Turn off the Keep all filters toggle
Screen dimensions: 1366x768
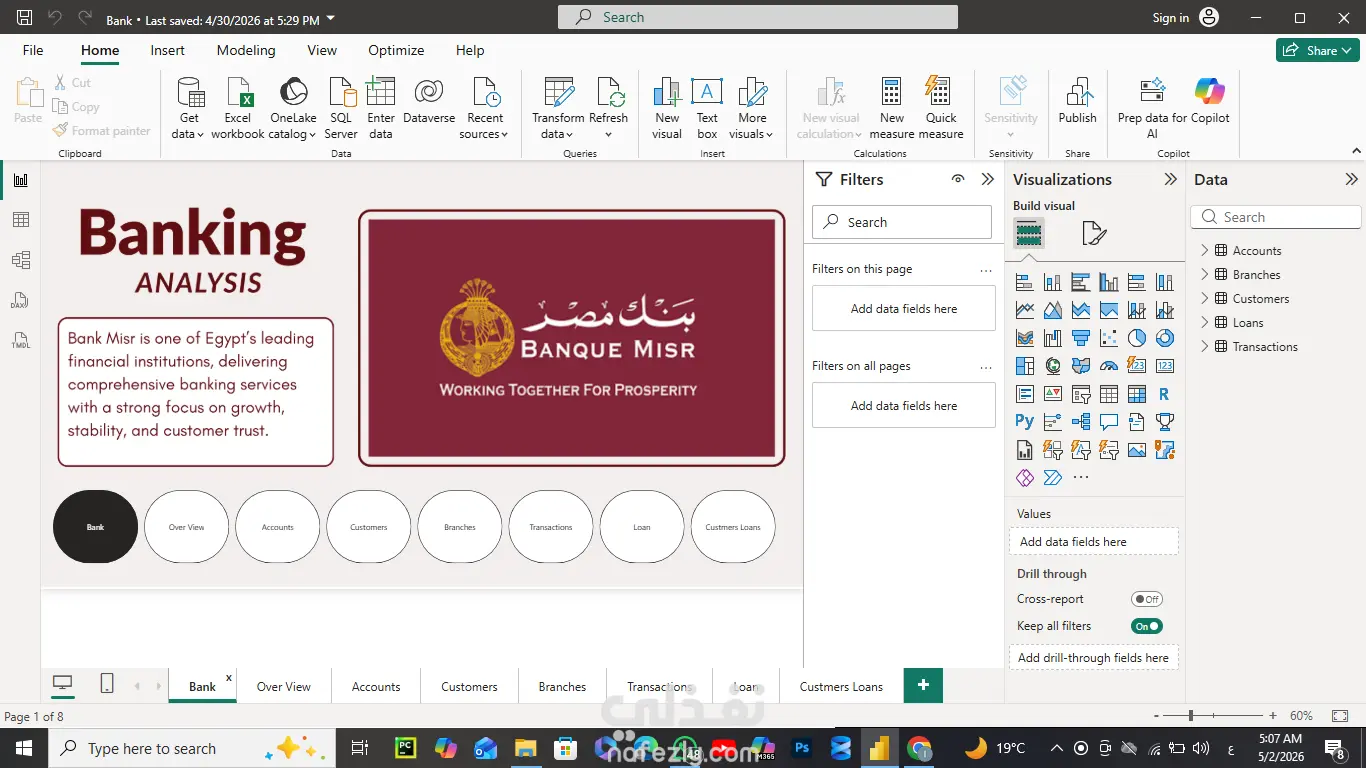coord(1147,626)
